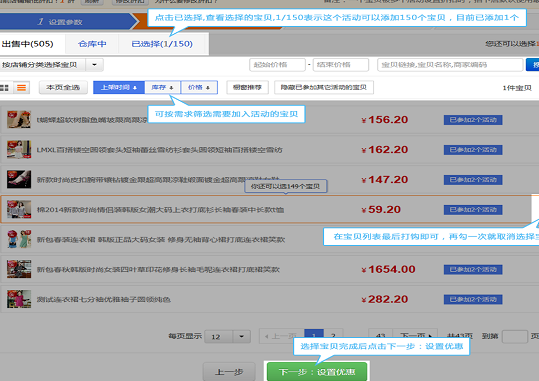Click the 起始价格 start price field
Viewport: 539px width, 381px height.
click(x=277, y=65)
